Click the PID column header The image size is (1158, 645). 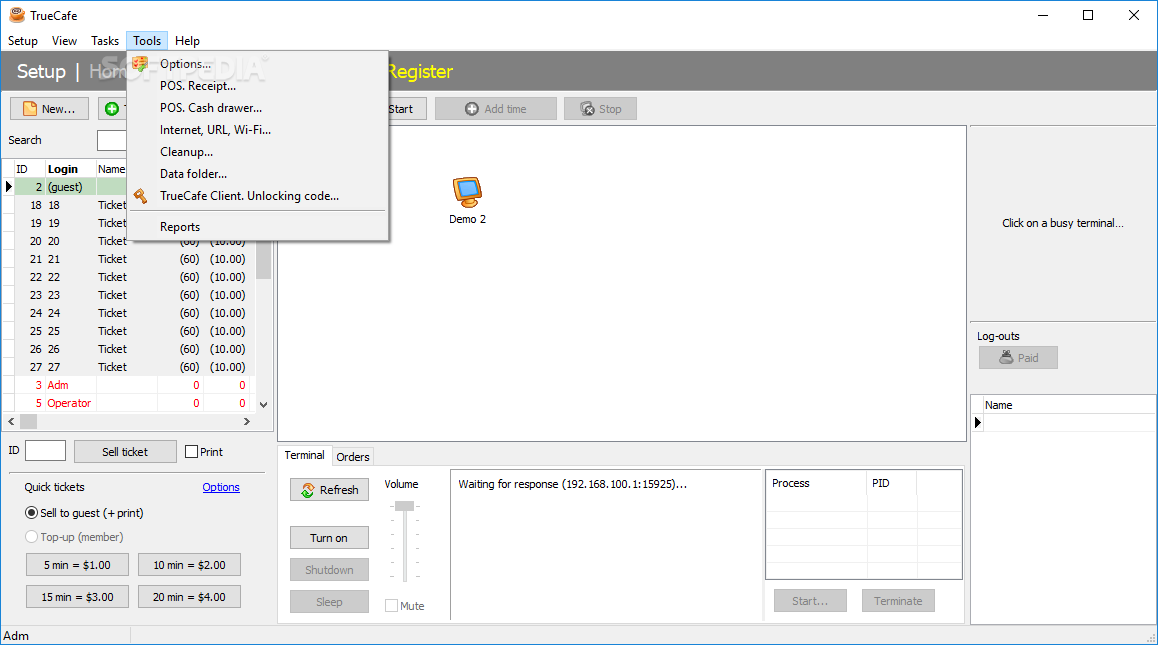pyautogui.click(x=891, y=483)
